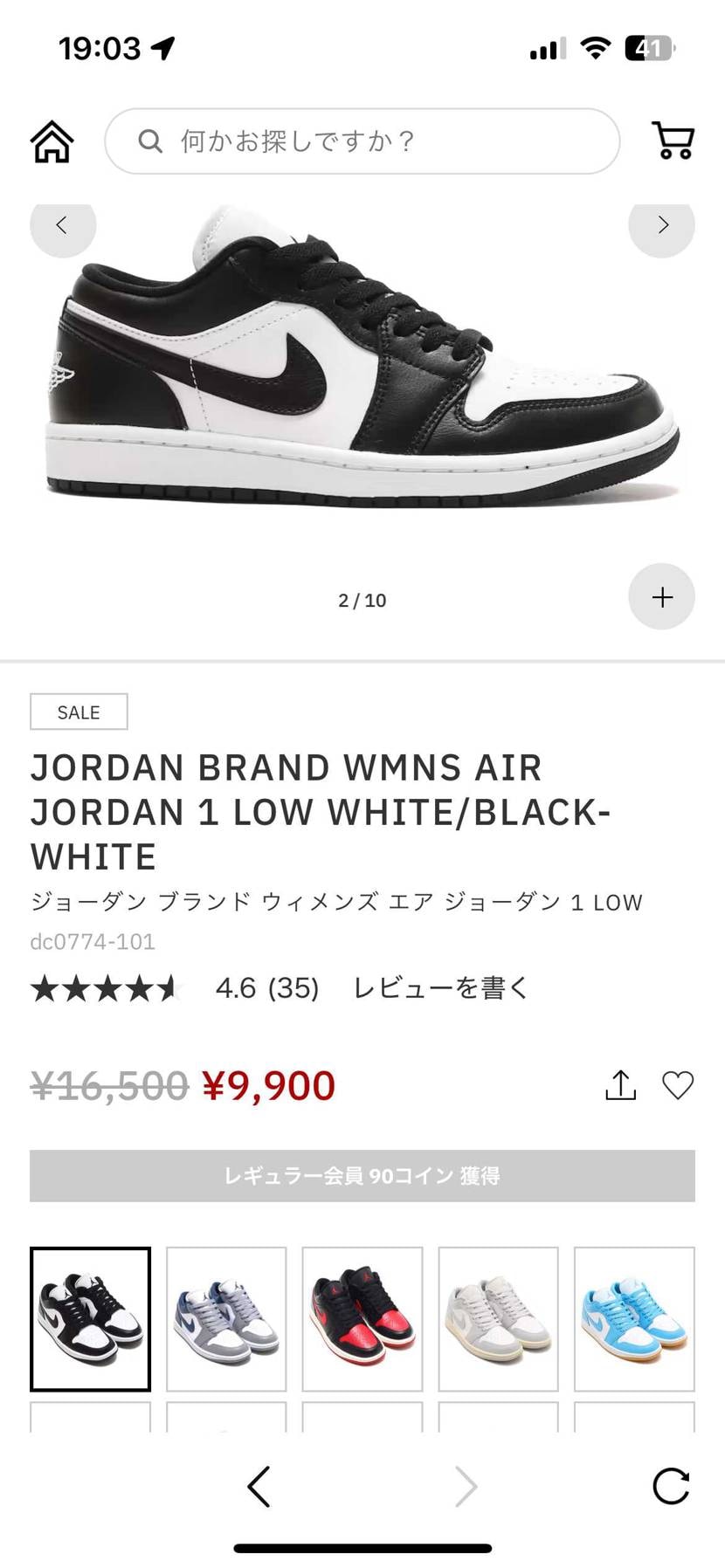Reload the page
725x1568 pixels.
(671, 1486)
